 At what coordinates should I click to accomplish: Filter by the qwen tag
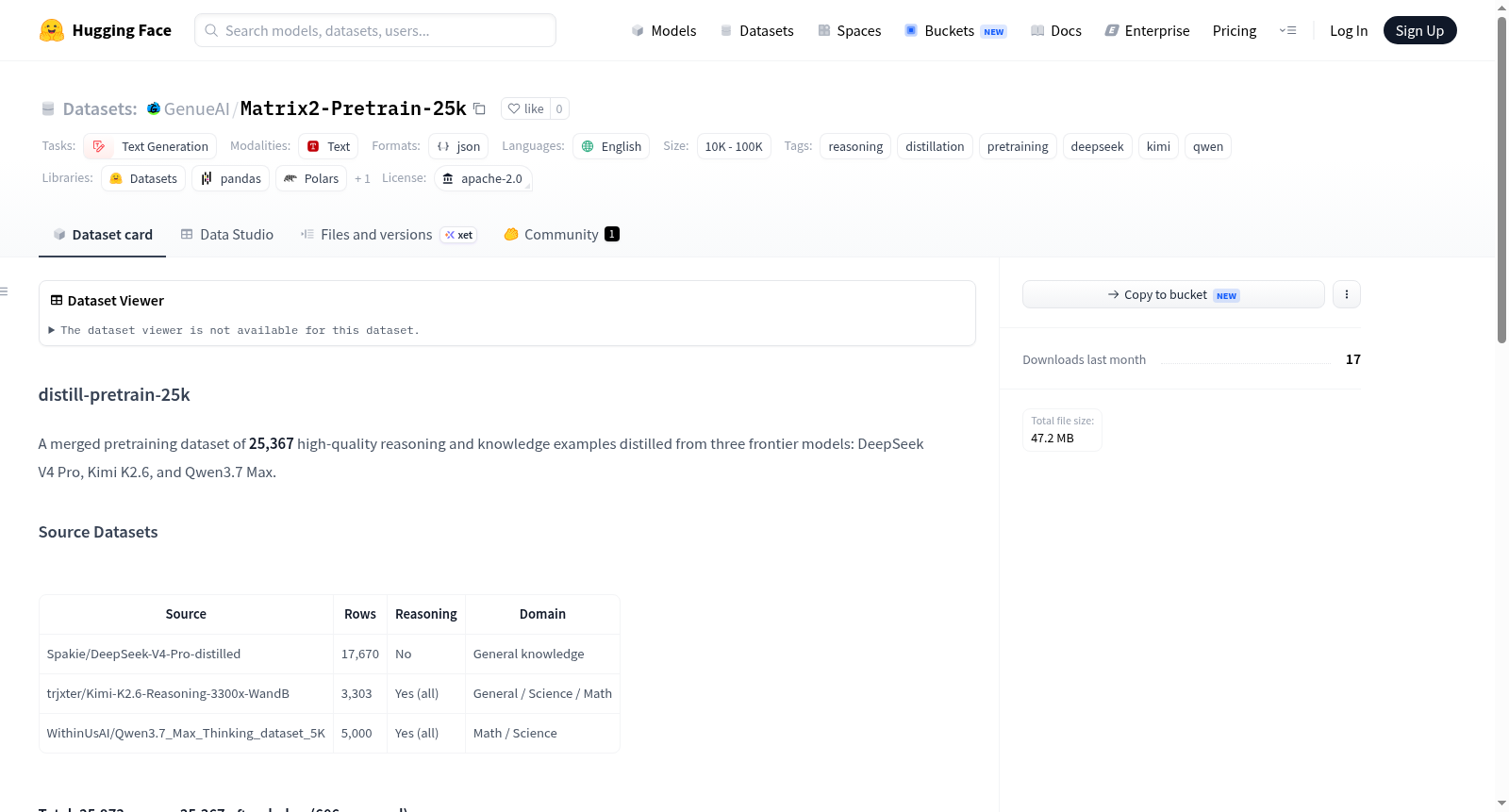(x=1208, y=146)
